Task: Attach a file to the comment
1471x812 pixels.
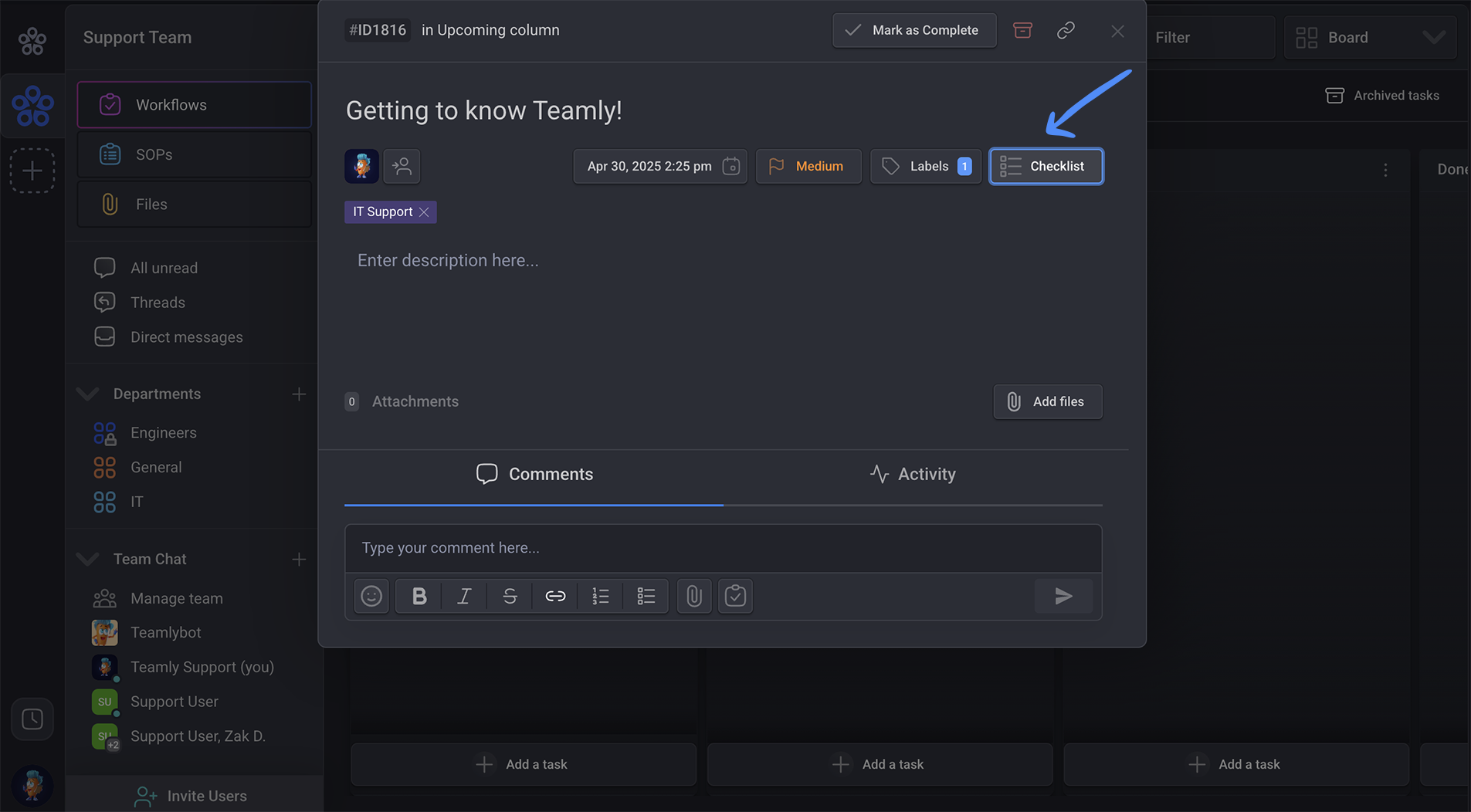Action: pyautogui.click(x=694, y=596)
